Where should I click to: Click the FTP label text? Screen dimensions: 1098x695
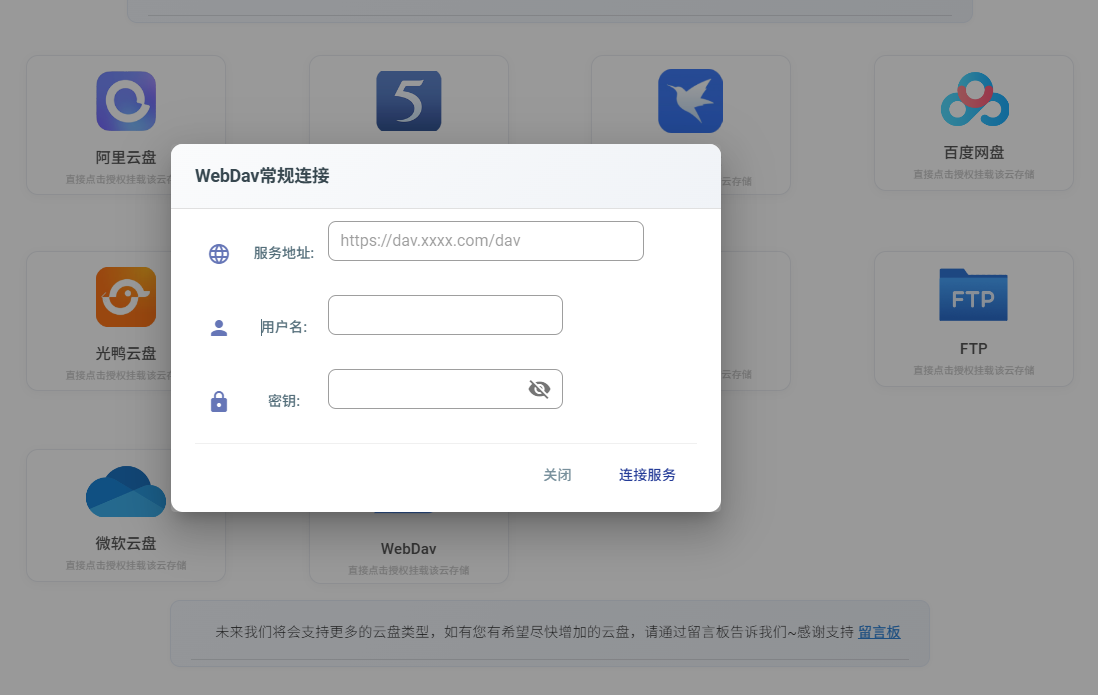click(x=973, y=349)
